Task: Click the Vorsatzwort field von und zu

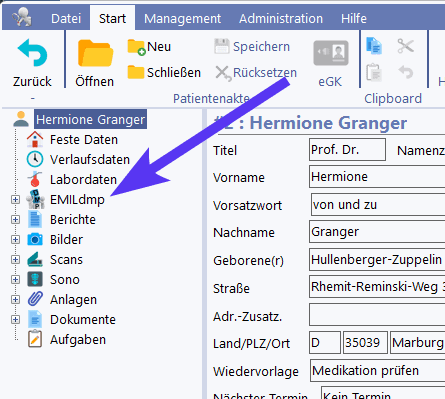Action: (378, 205)
